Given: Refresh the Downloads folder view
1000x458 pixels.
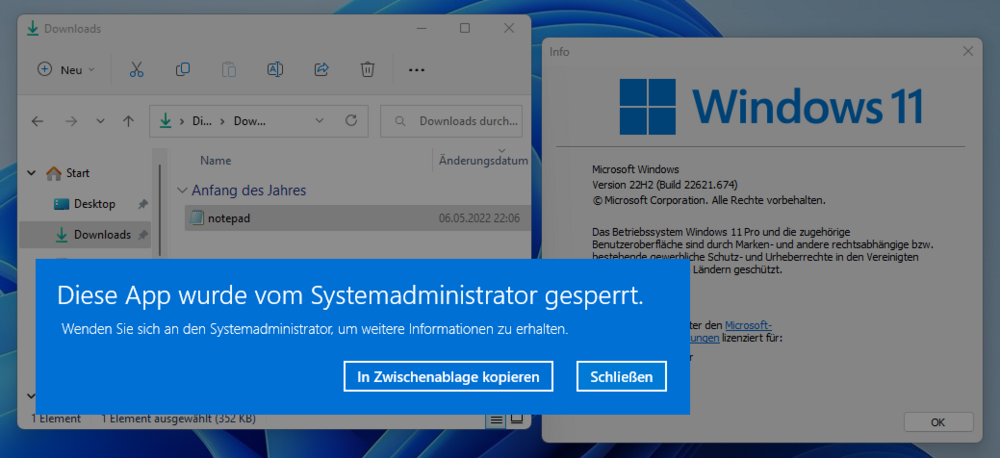Looking at the screenshot, I should 351,121.
